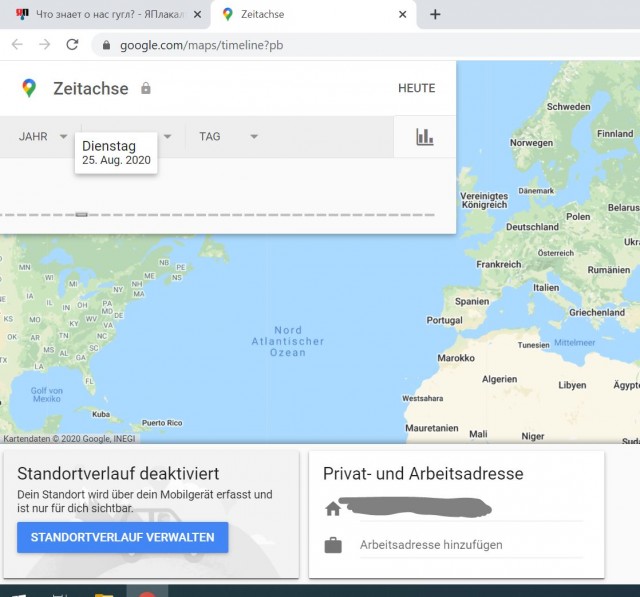This screenshot has height=597, width=640.
Task: Click the 'Marokko' label on map
Action: [456, 358]
